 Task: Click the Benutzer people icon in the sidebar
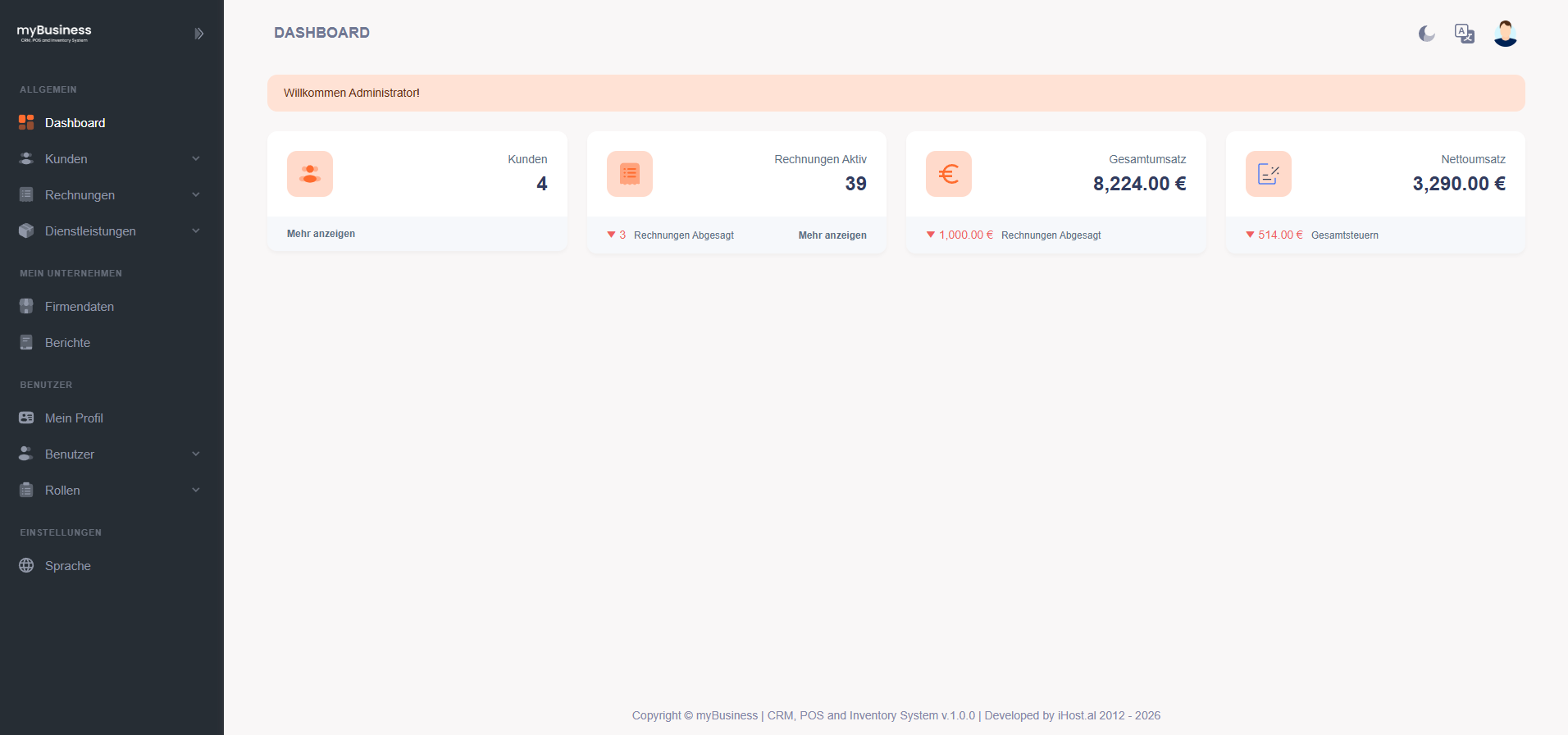coord(26,454)
